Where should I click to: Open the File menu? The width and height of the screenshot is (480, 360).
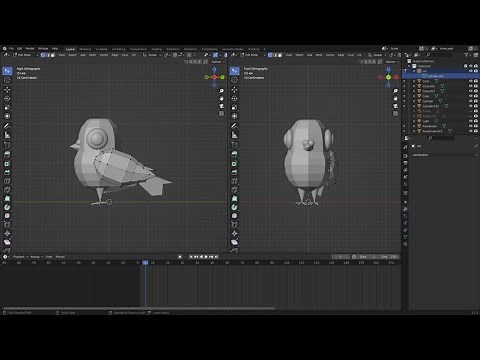[11, 48]
